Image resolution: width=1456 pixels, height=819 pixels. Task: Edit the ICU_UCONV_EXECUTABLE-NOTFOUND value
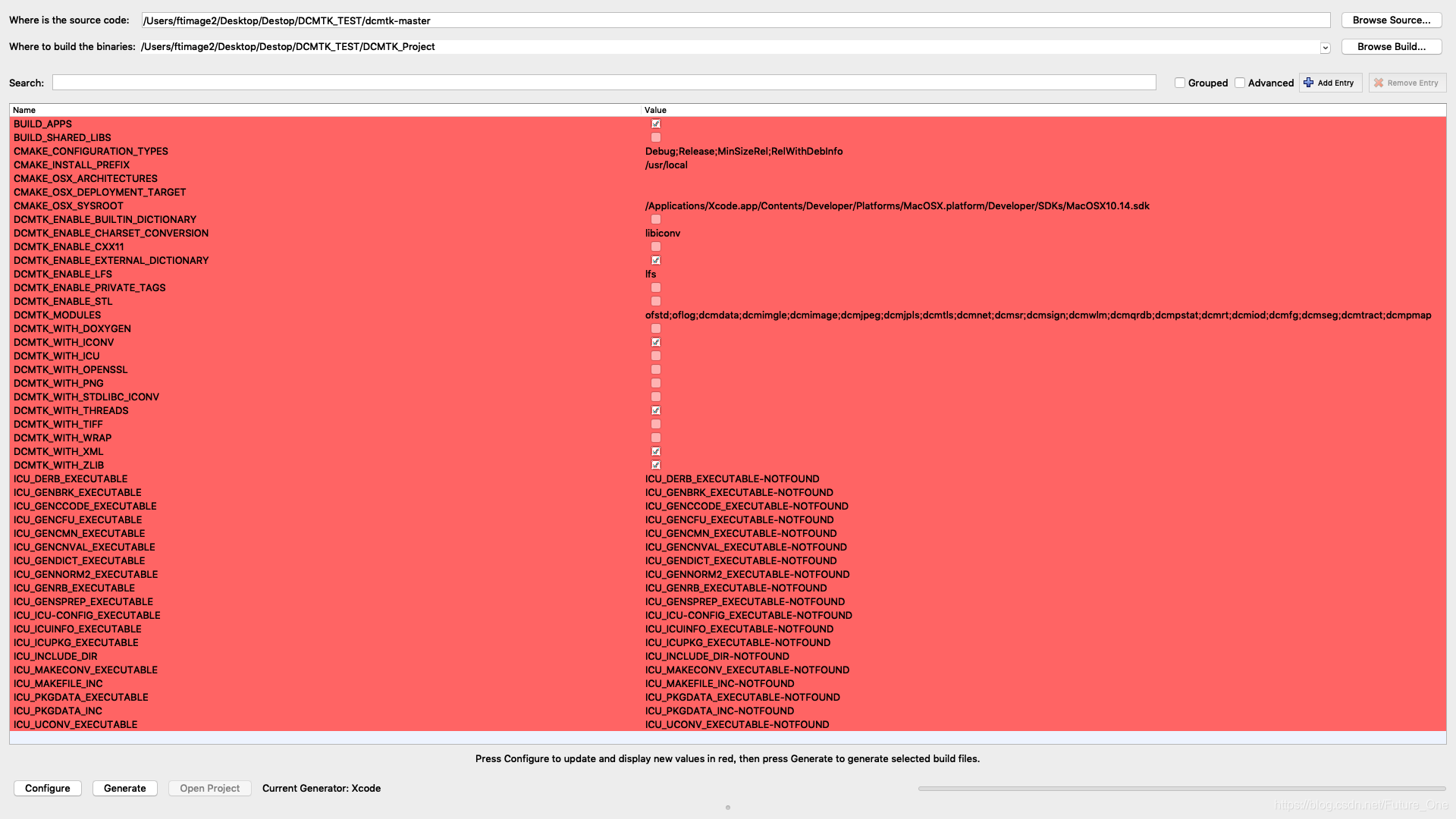tap(737, 724)
